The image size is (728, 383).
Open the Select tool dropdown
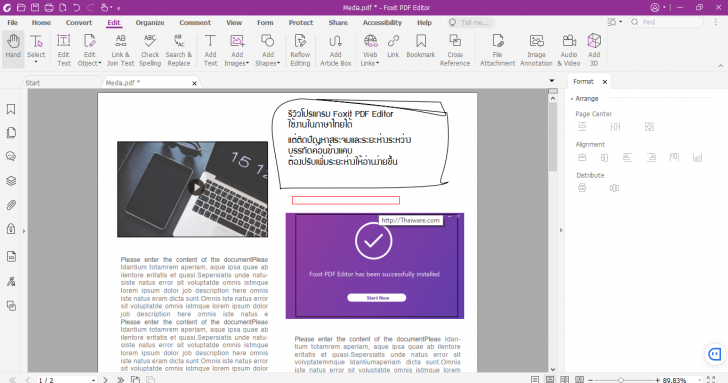click(x=36, y=62)
